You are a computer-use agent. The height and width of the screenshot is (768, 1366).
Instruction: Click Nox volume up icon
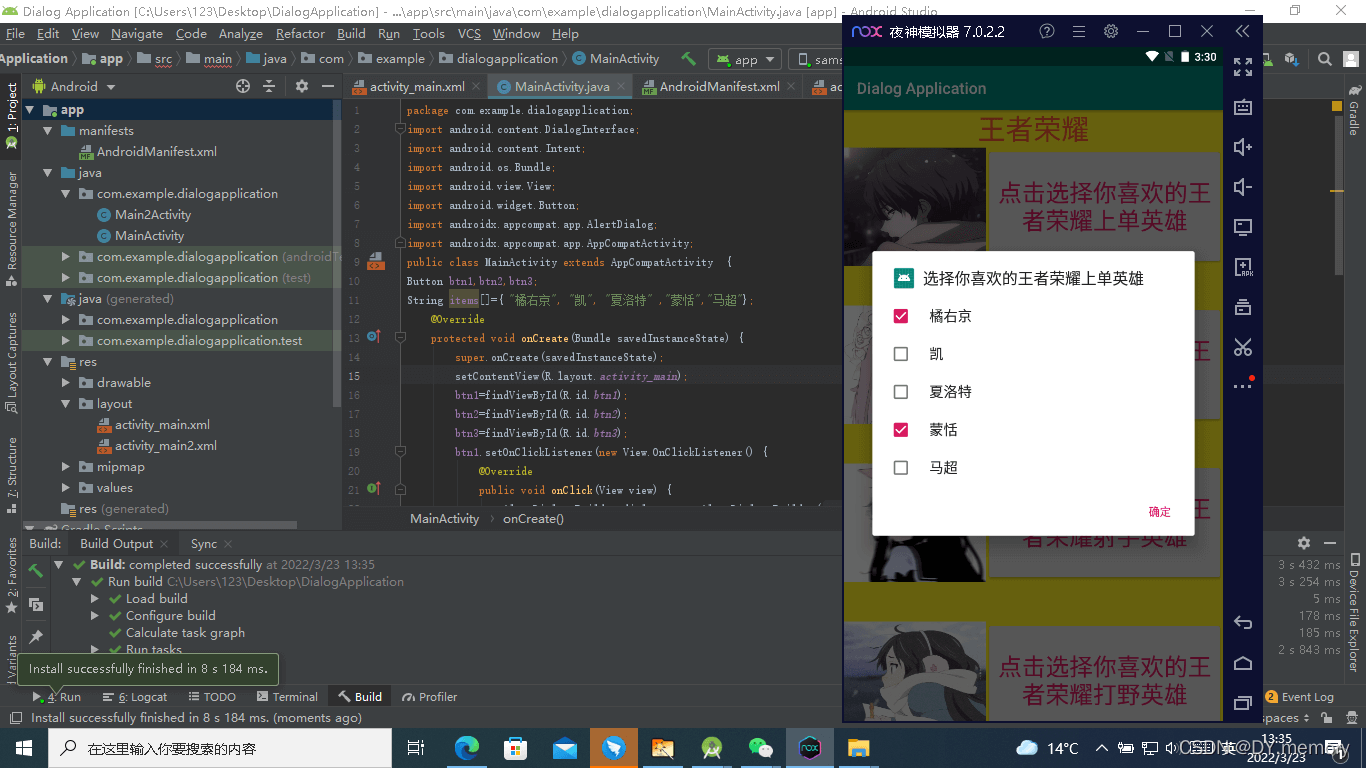click(x=1243, y=147)
